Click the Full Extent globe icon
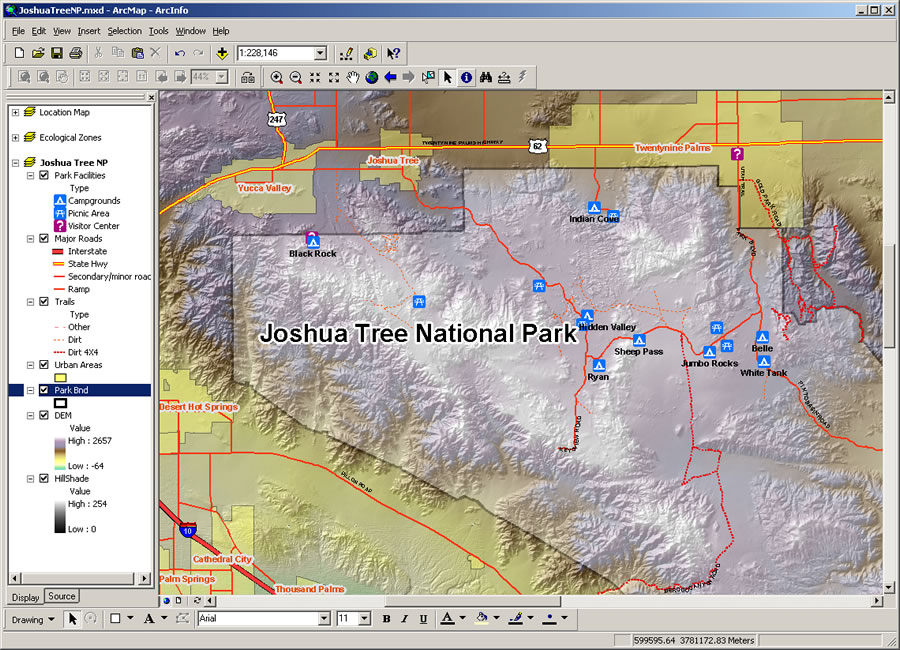The image size is (900, 650). point(370,77)
